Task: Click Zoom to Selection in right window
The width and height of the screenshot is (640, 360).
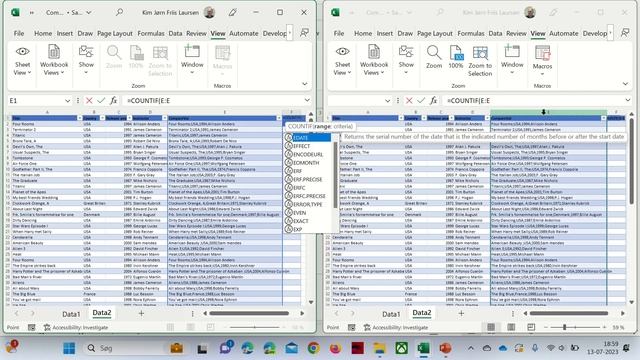Action: (480, 61)
